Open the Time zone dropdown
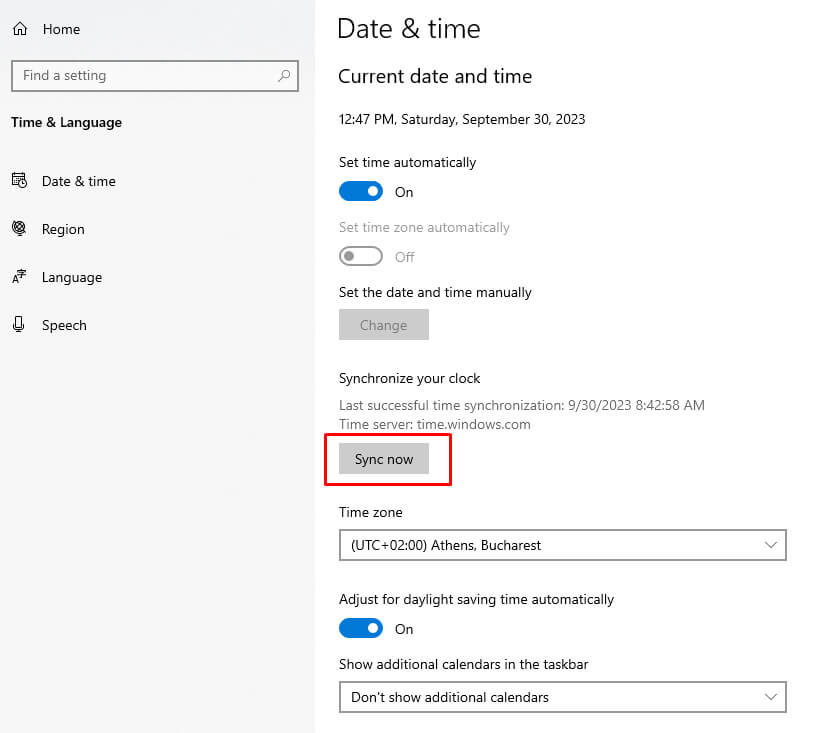This screenshot has height=733, width=821. click(562, 545)
